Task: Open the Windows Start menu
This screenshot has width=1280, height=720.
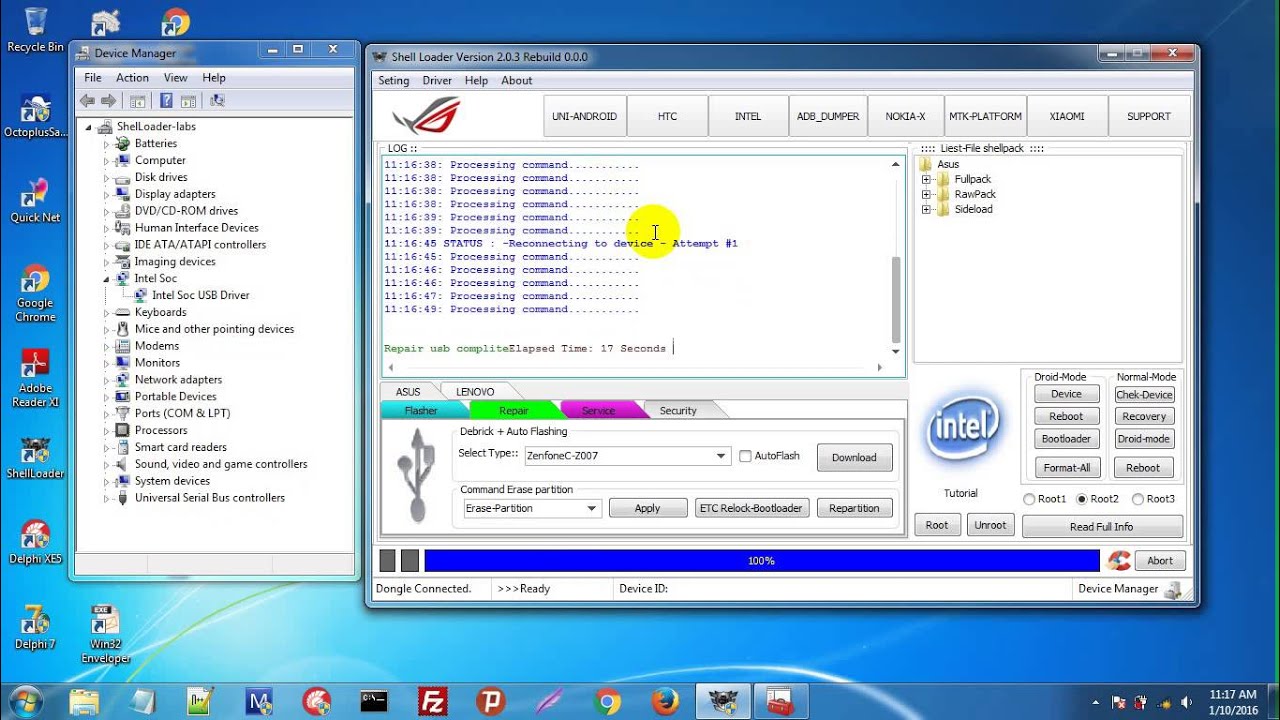Action: click(24, 701)
